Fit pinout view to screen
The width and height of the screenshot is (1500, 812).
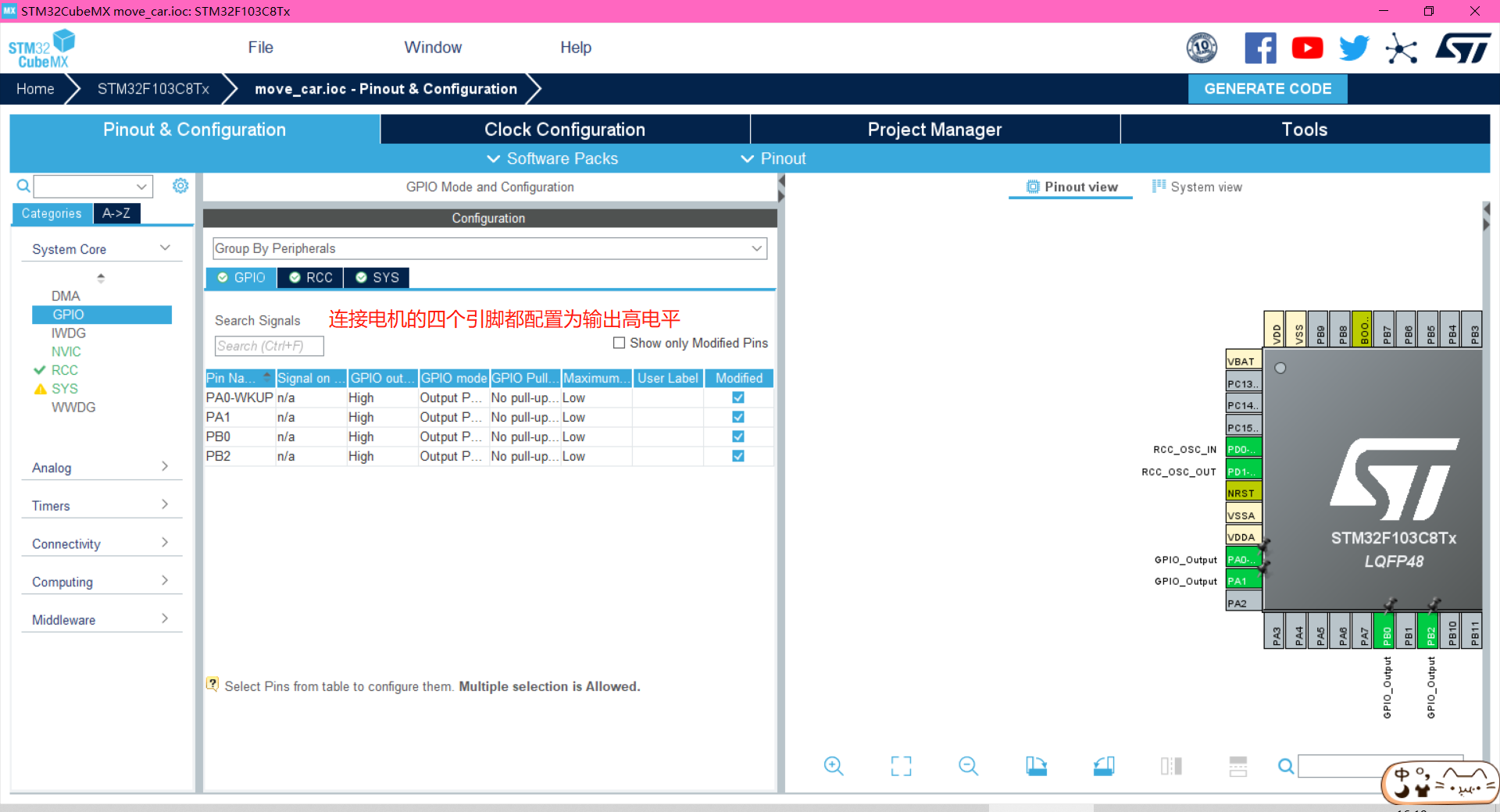tap(901, 766)
